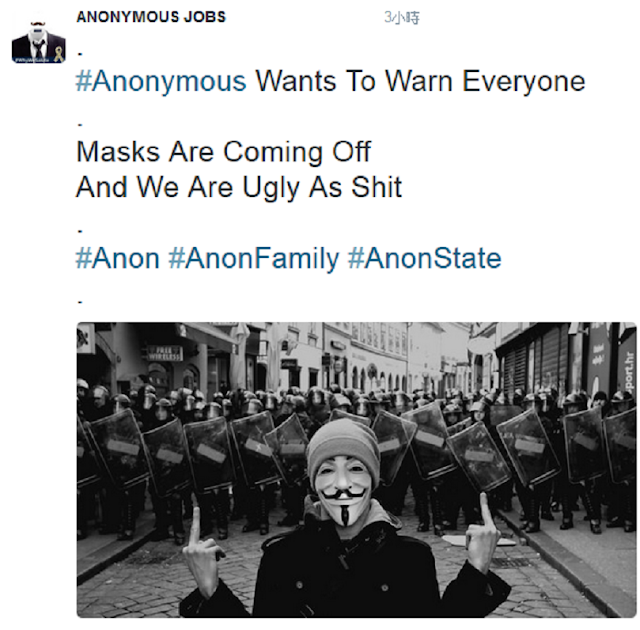Click the riot shield left of the masked person
640x630 pixels.
(288, 448)
